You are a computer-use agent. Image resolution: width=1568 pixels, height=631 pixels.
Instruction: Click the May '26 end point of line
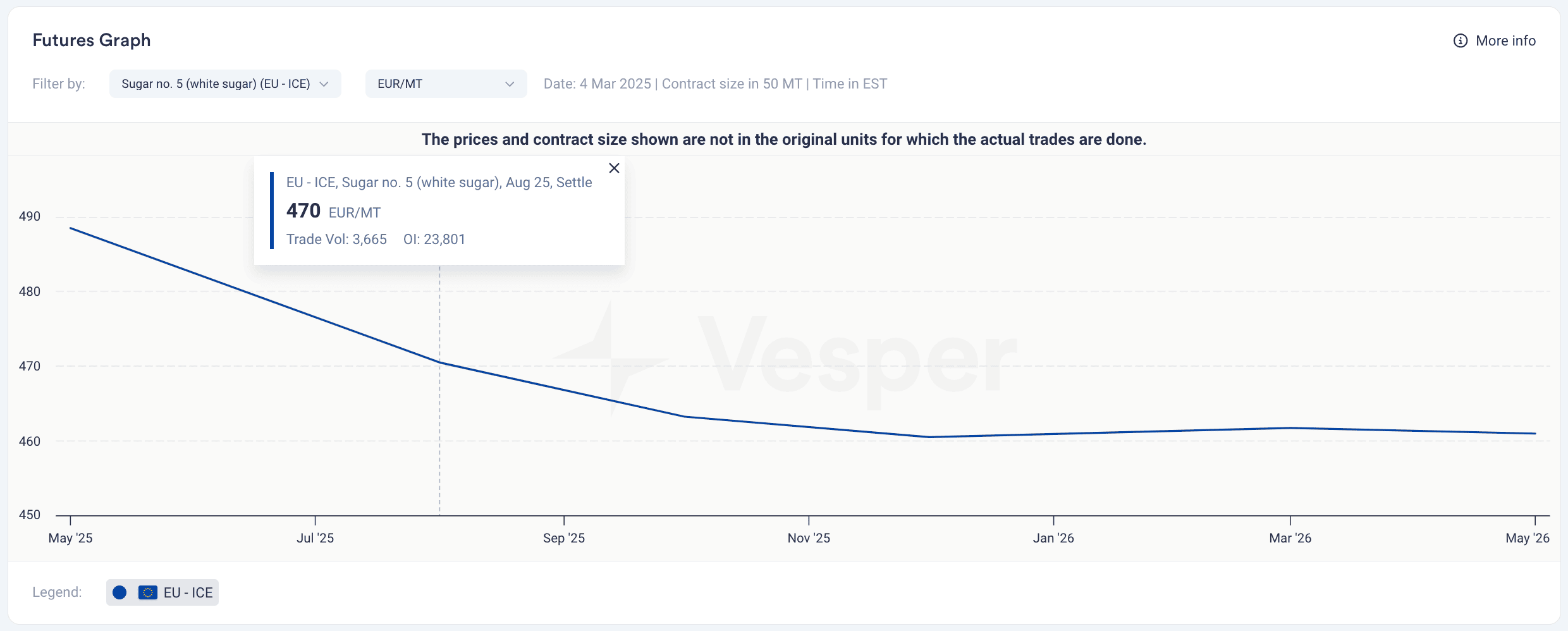[1535, 434]
